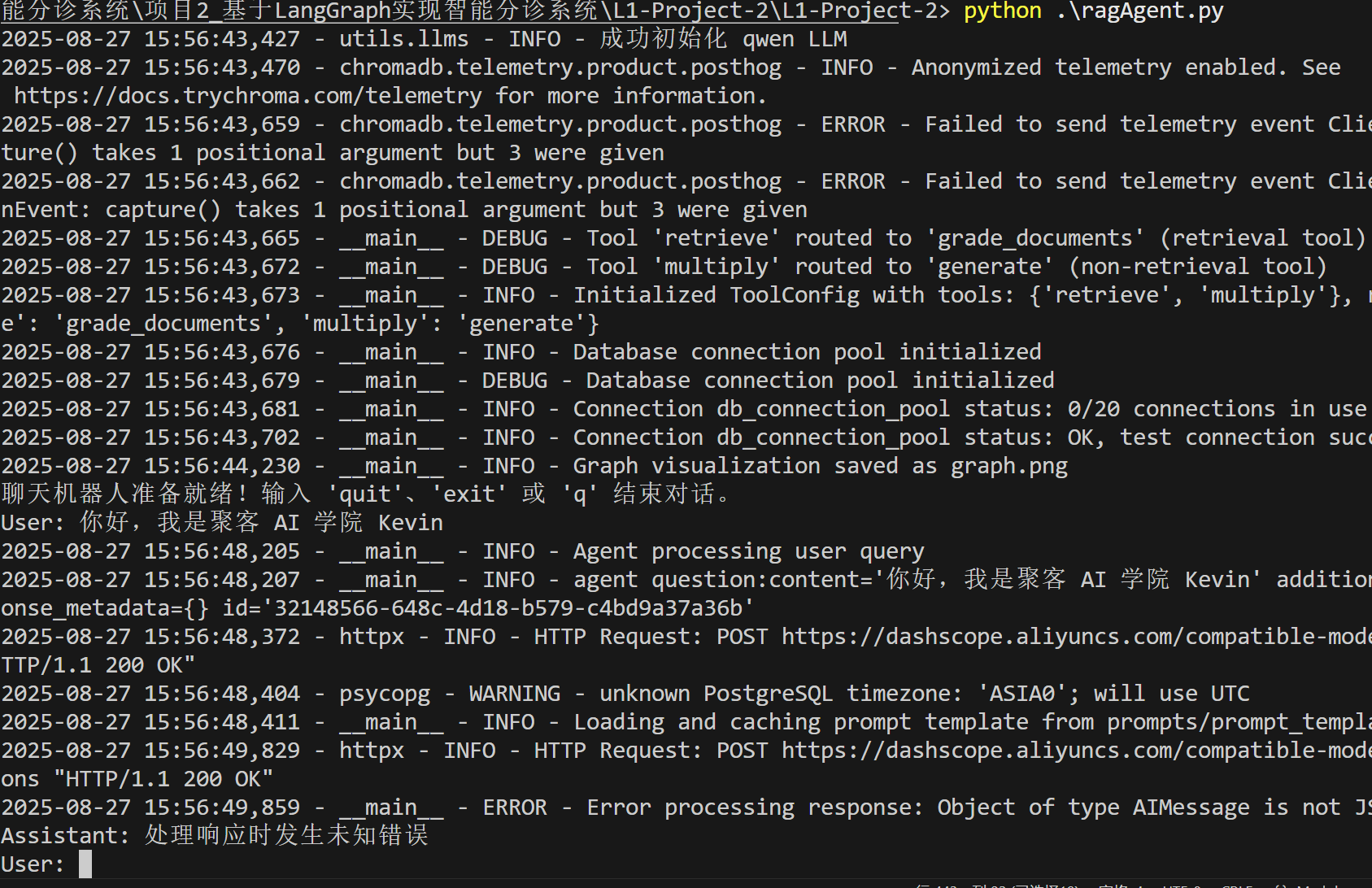Click the AIMessage ERROR processing response line
1372x888 pixels.
pyautogui.click(x=686, y=807)
